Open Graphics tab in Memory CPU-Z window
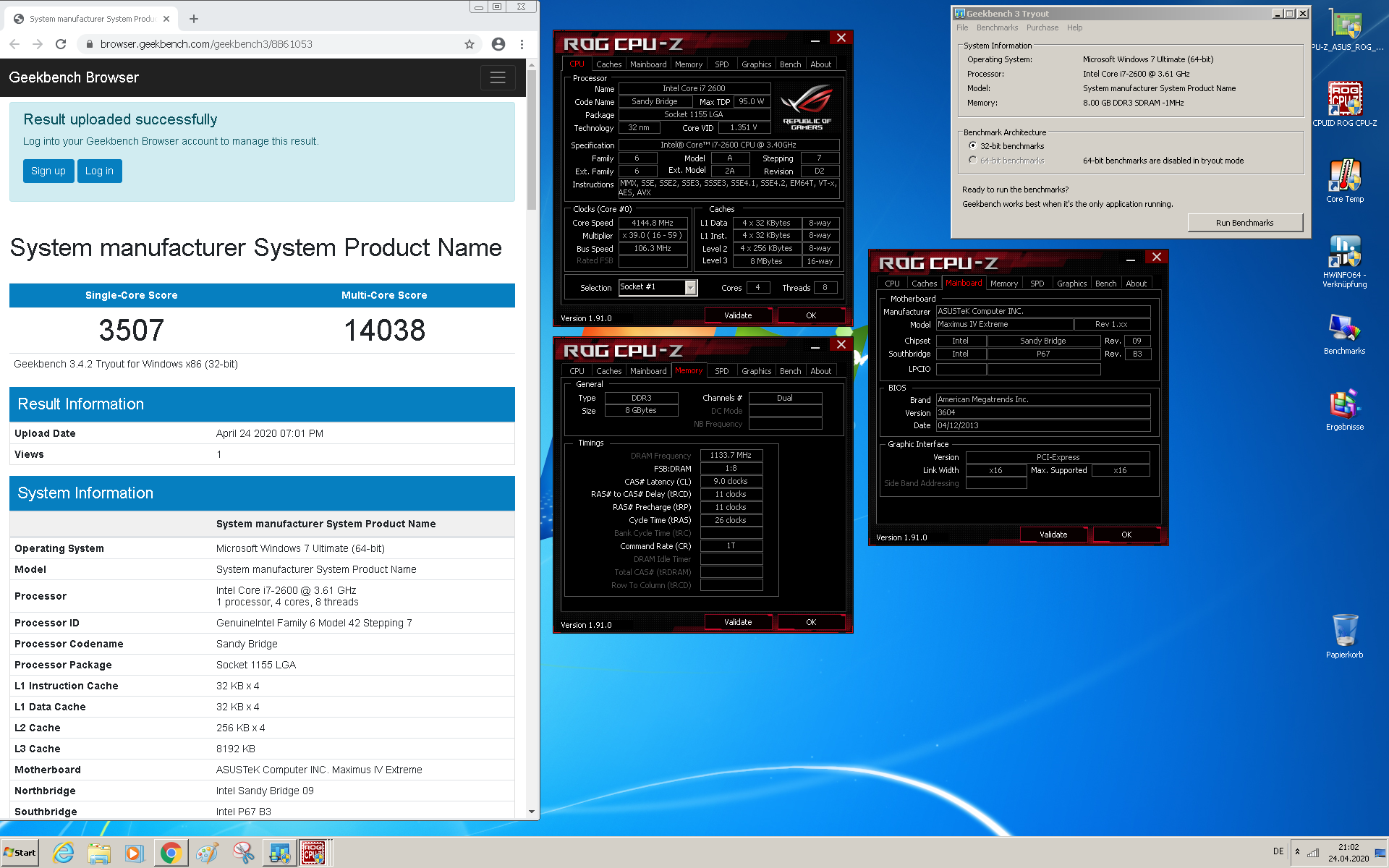This screenshot has height=868, width=1389. (x=756, y=371)
